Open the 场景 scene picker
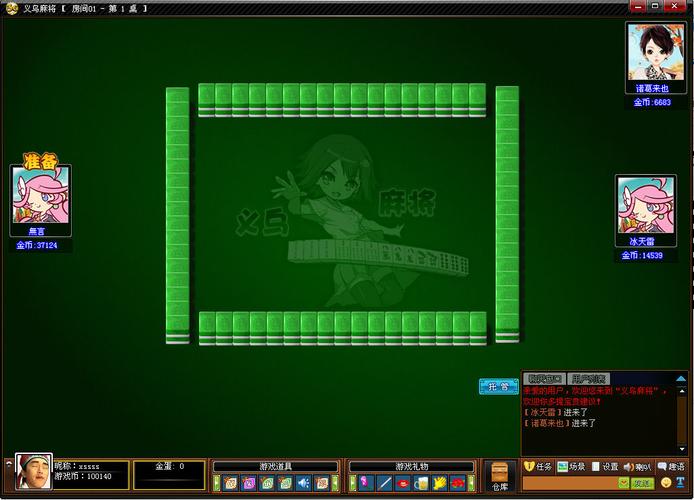Screen dimensions: 694x500 point(571,466)
